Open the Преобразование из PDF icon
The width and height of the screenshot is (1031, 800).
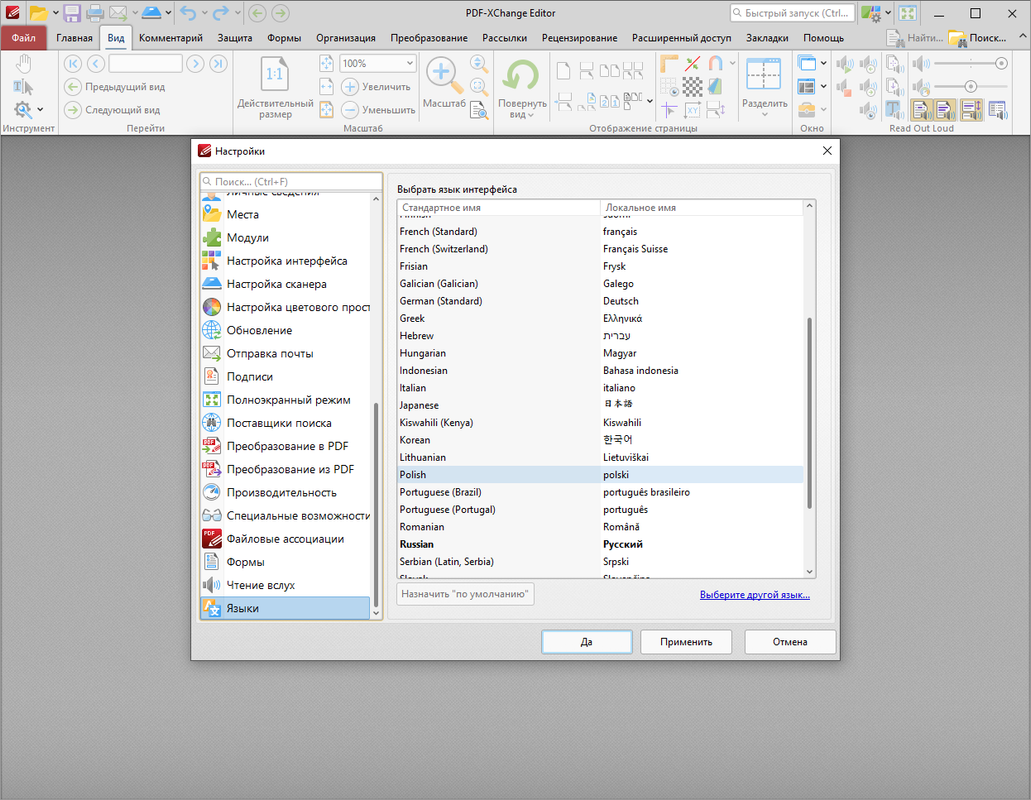(x=212, y=469)
